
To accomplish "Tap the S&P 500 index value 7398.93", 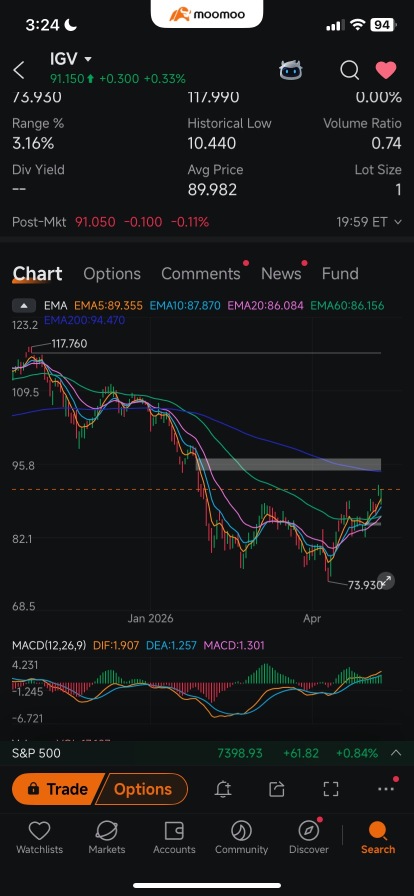I will pyautogui.click(x=240, y=753).
